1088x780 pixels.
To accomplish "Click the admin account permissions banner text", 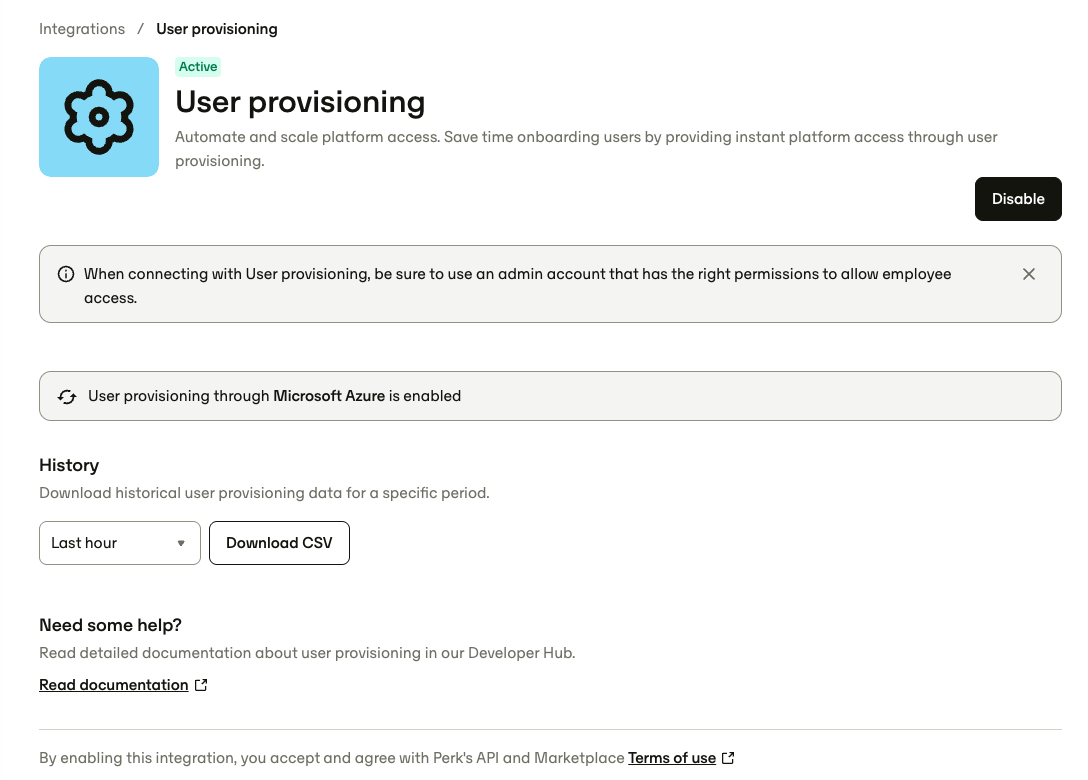I will (518, 286).
